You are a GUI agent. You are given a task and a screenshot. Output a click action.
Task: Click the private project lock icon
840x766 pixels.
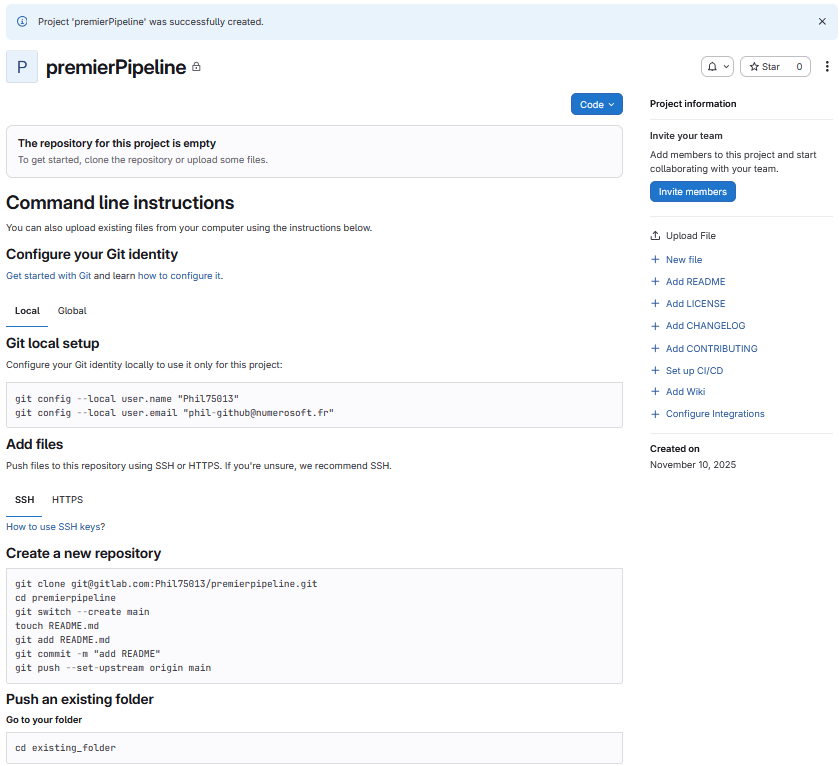click(196, 67)
